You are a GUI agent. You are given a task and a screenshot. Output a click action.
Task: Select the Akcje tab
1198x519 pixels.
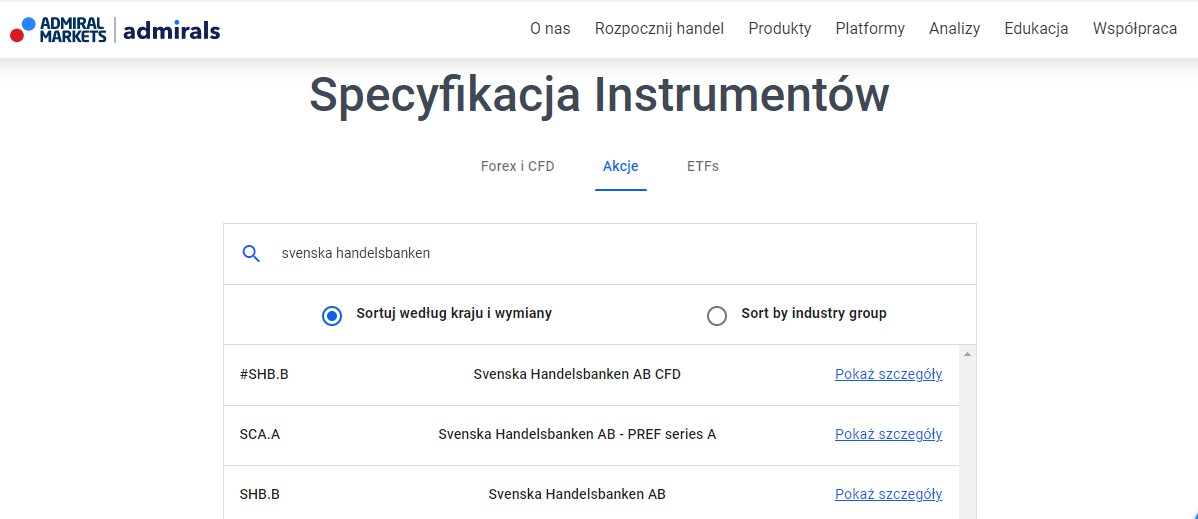(620, 166)
